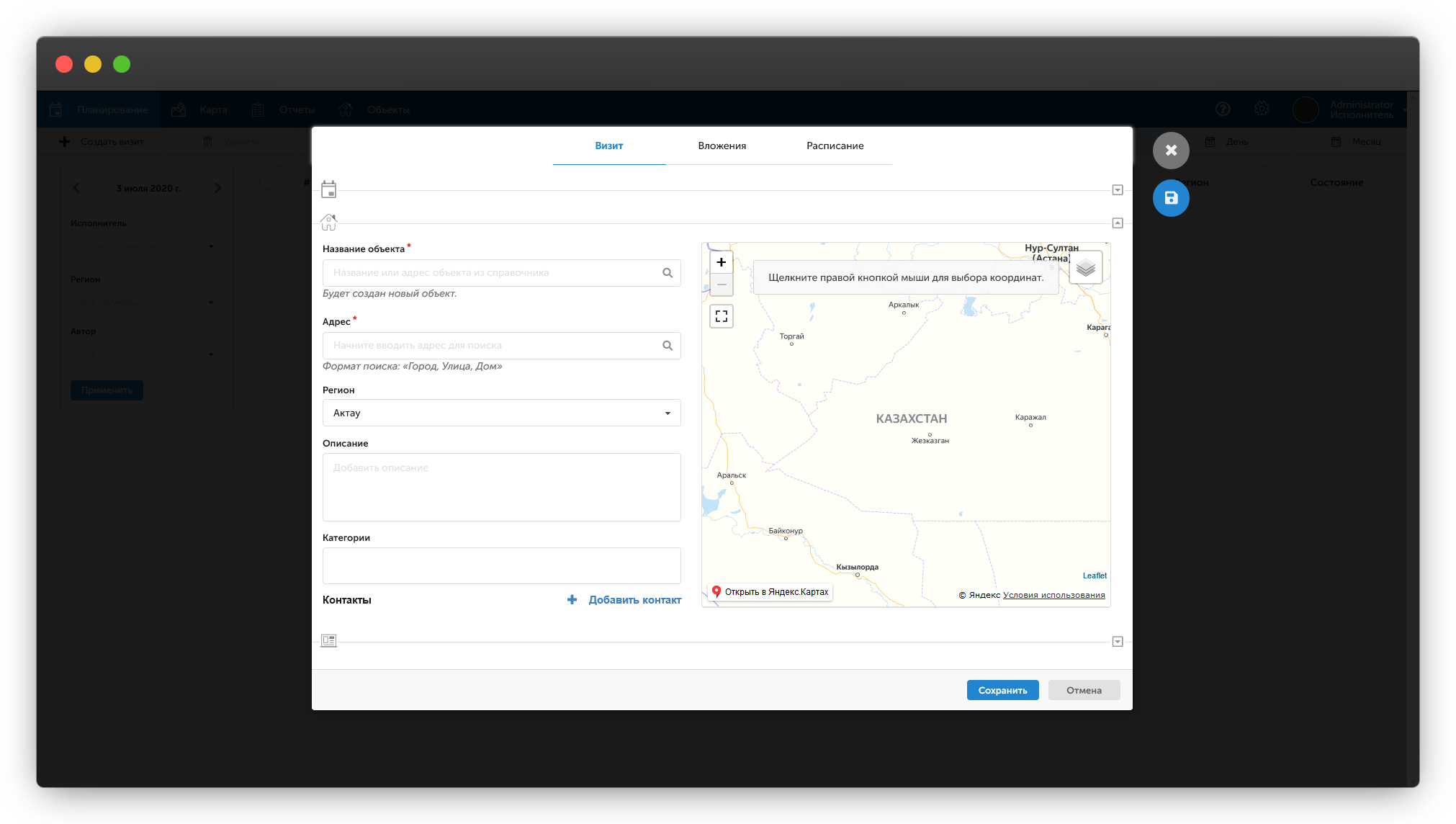
Task: Click the Сохранить button
Action: click(x=1002, y=690)
